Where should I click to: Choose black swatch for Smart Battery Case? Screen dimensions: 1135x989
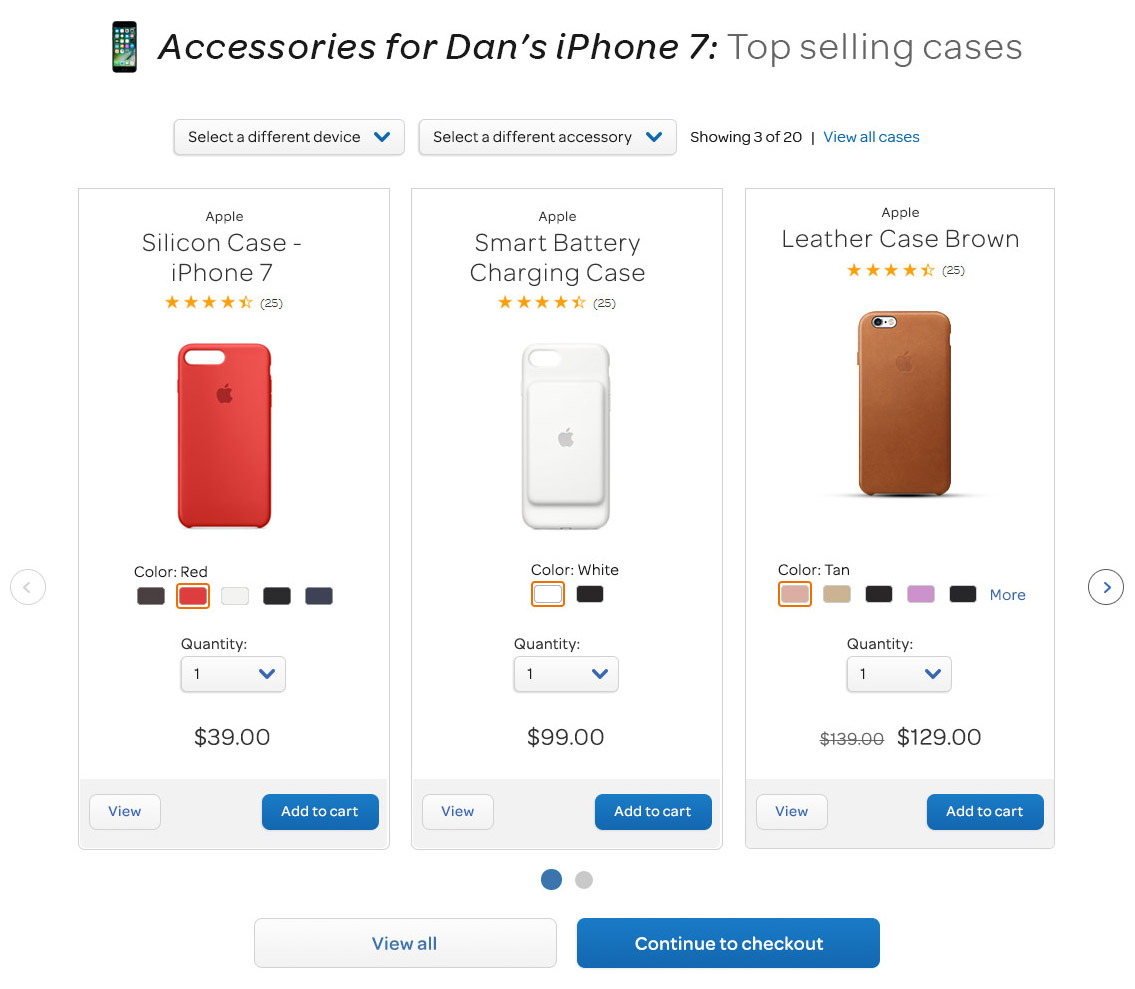coord(590,594)
